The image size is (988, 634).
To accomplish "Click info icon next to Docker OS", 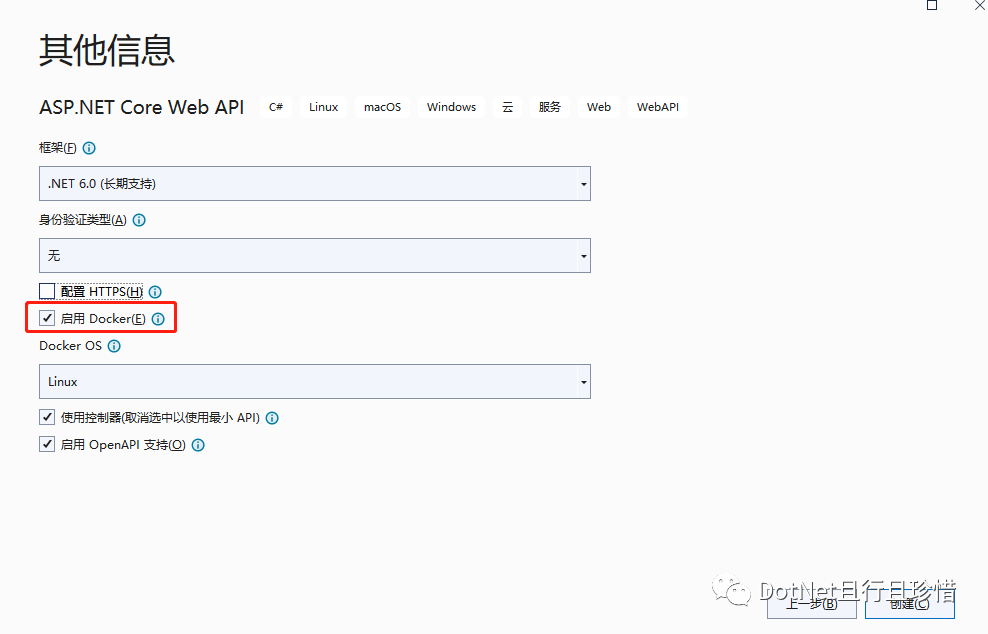I will click(x=114, y=346).
